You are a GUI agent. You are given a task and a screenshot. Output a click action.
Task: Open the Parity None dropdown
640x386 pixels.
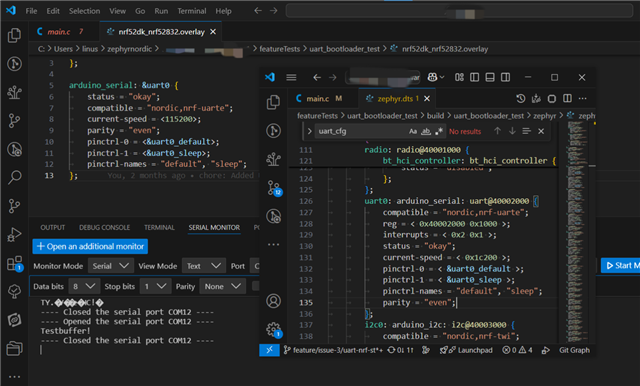pyautogui.click(x=222, y=286)
